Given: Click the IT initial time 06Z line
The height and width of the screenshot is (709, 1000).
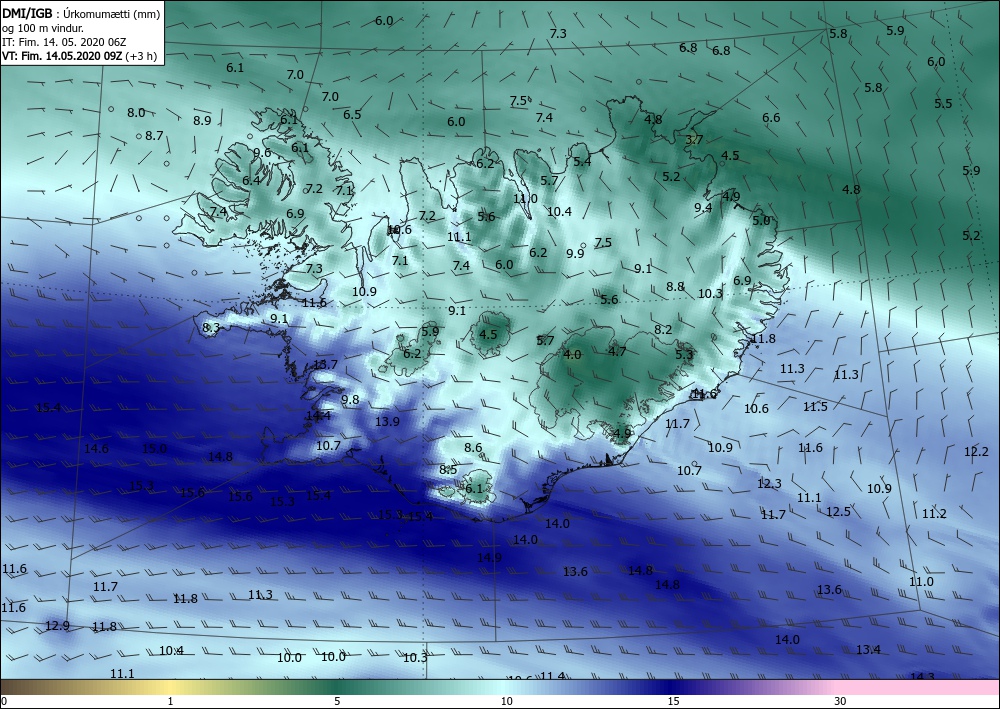Looking at the screenshot, I should coord(64,42).
